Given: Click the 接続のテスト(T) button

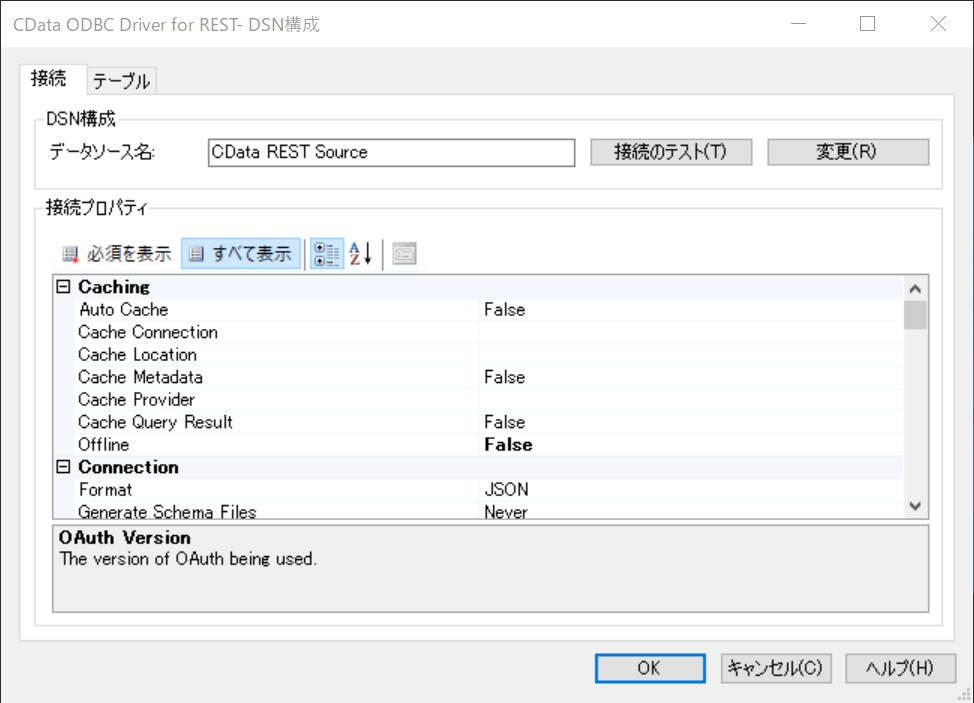Looking at the screenshot, I should point(671,152).
